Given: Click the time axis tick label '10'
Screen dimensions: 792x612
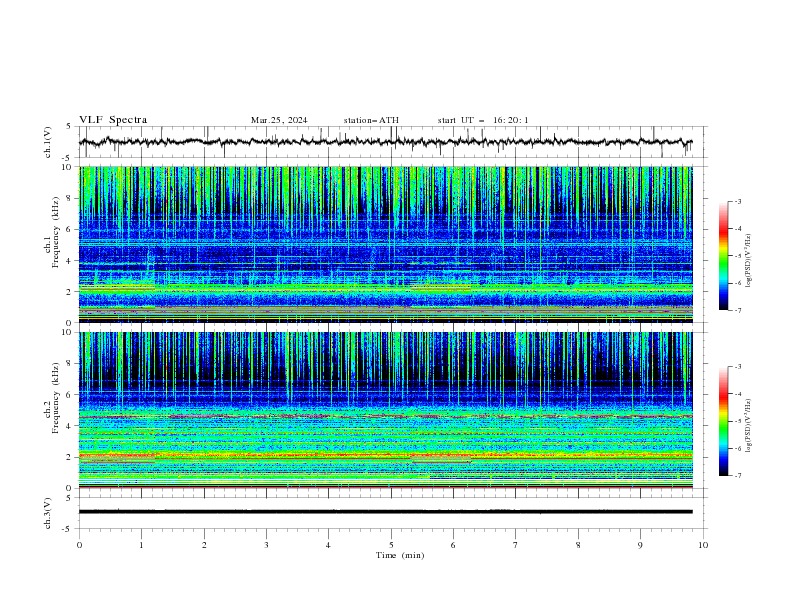Looking at the screenshot, I should tap(703, 545).
